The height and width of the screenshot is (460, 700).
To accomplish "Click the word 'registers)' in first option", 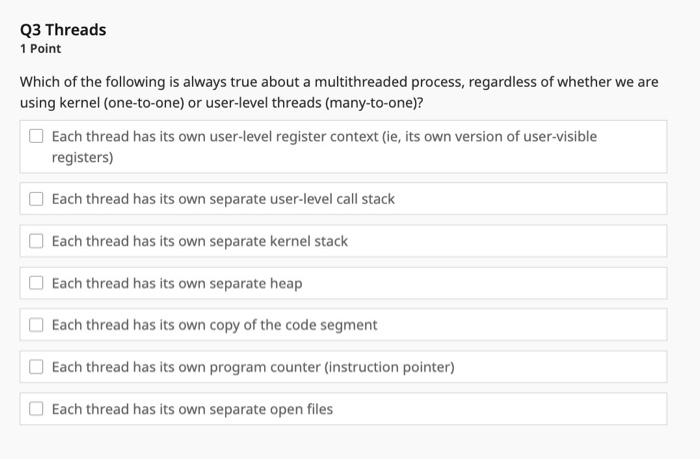I will [82, 158].
